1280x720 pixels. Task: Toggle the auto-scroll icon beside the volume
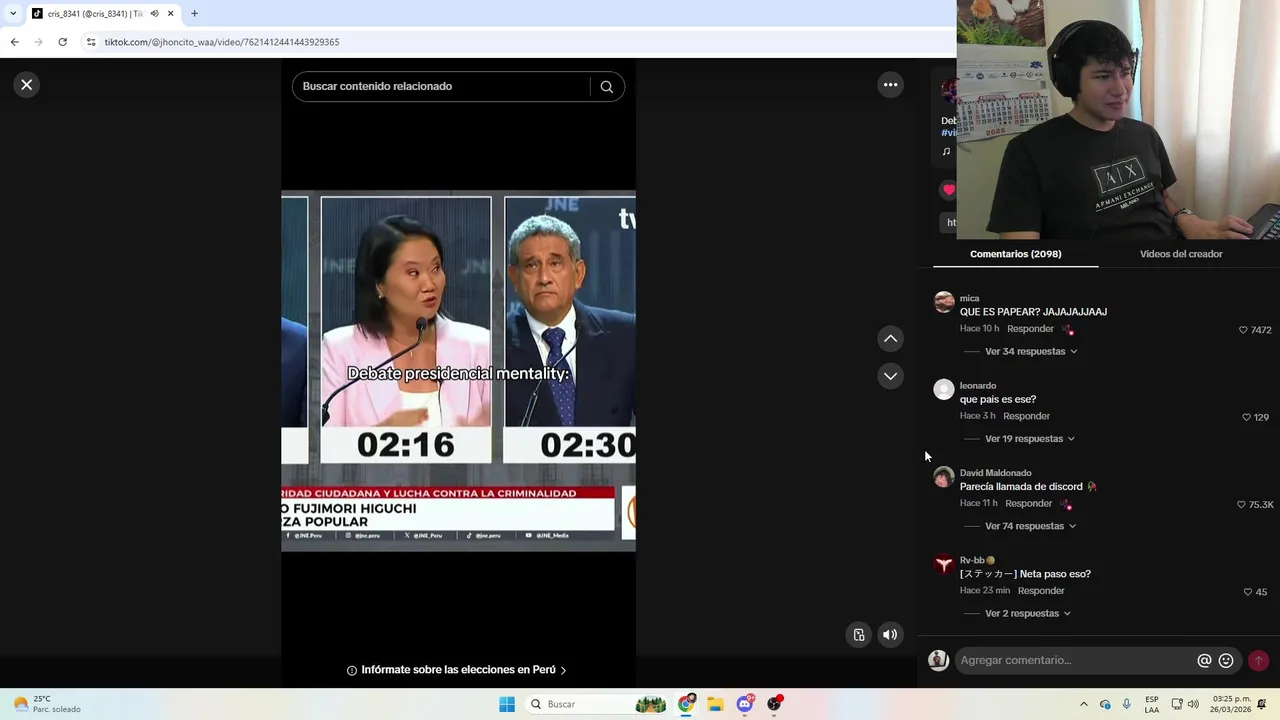[x=859, y=635]
